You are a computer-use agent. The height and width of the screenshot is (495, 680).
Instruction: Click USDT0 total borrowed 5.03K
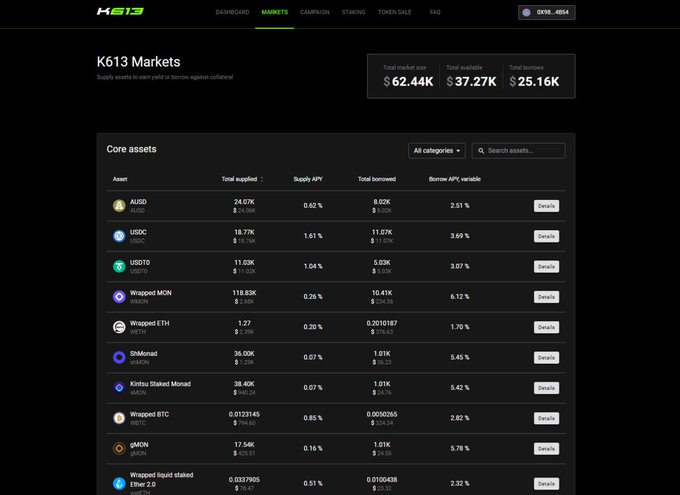(382, 262)
